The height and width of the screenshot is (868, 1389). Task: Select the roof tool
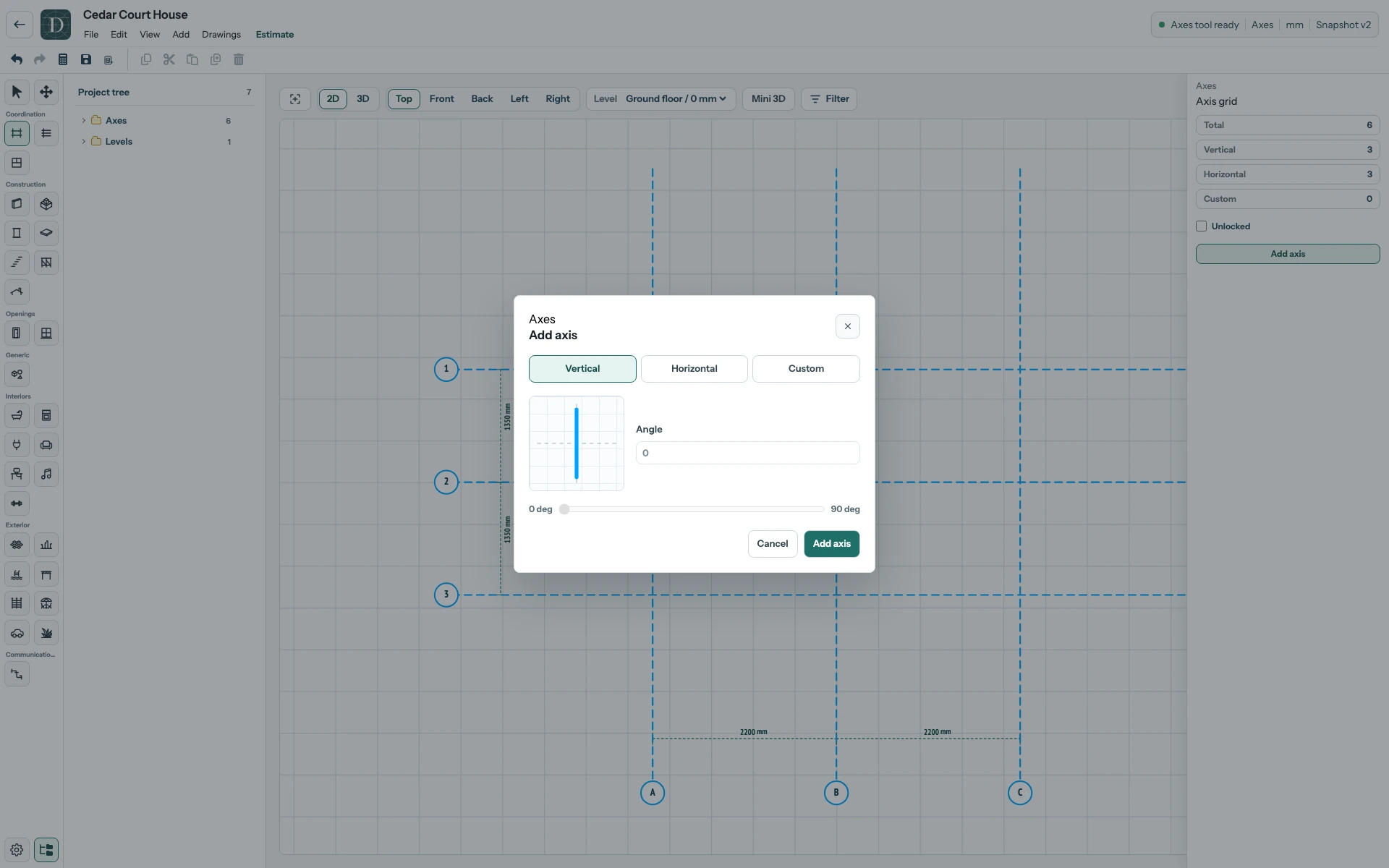pyautogui.click(x=17, y=292)
